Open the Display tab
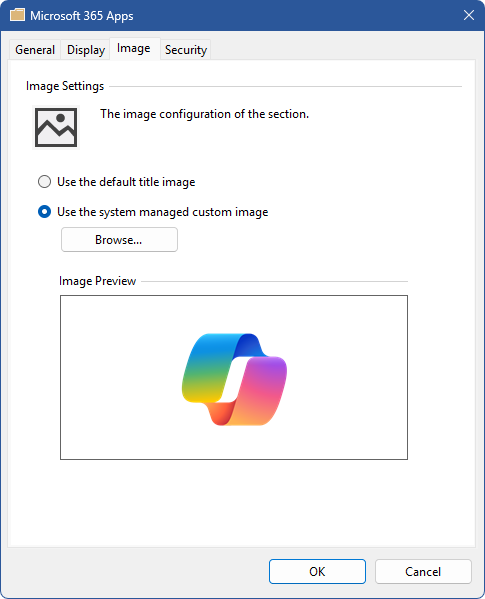The height and width of the screenshot is (599, 485). tap(86, 50)
